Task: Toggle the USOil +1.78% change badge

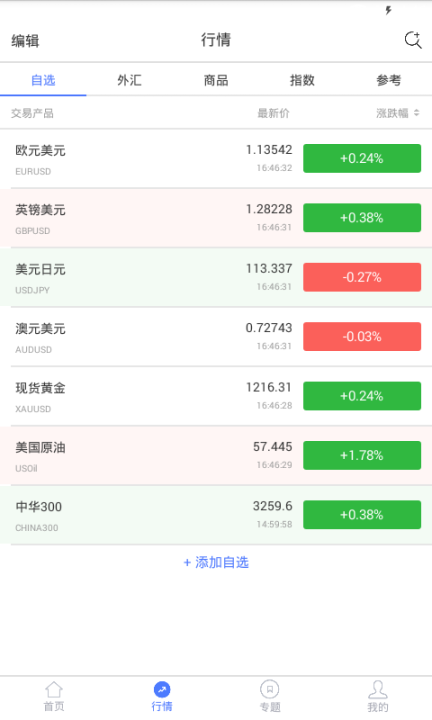Action: [x=362, y=456]
